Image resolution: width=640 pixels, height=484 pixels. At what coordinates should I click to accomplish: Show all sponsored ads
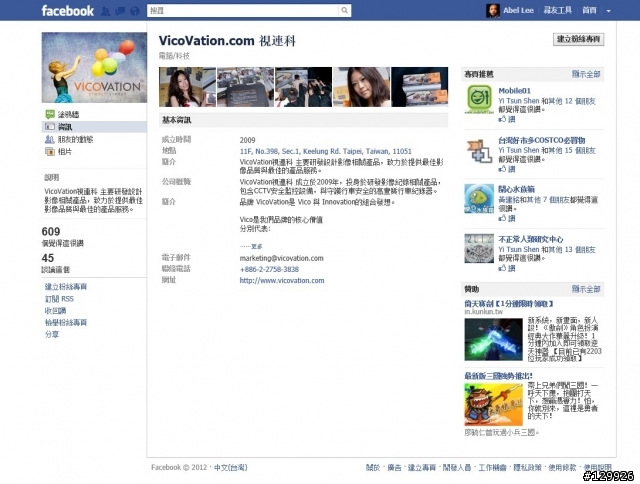[586, 289]
